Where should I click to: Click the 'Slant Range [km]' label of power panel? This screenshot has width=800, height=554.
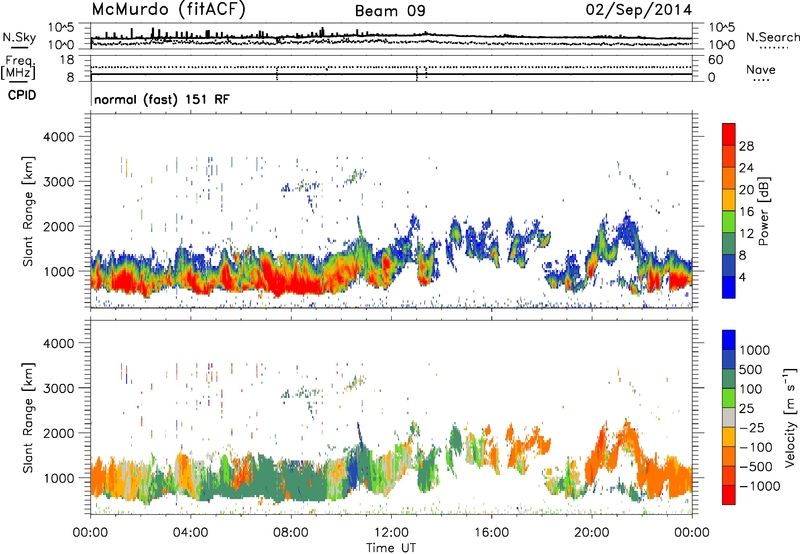[x=28, y=211]
